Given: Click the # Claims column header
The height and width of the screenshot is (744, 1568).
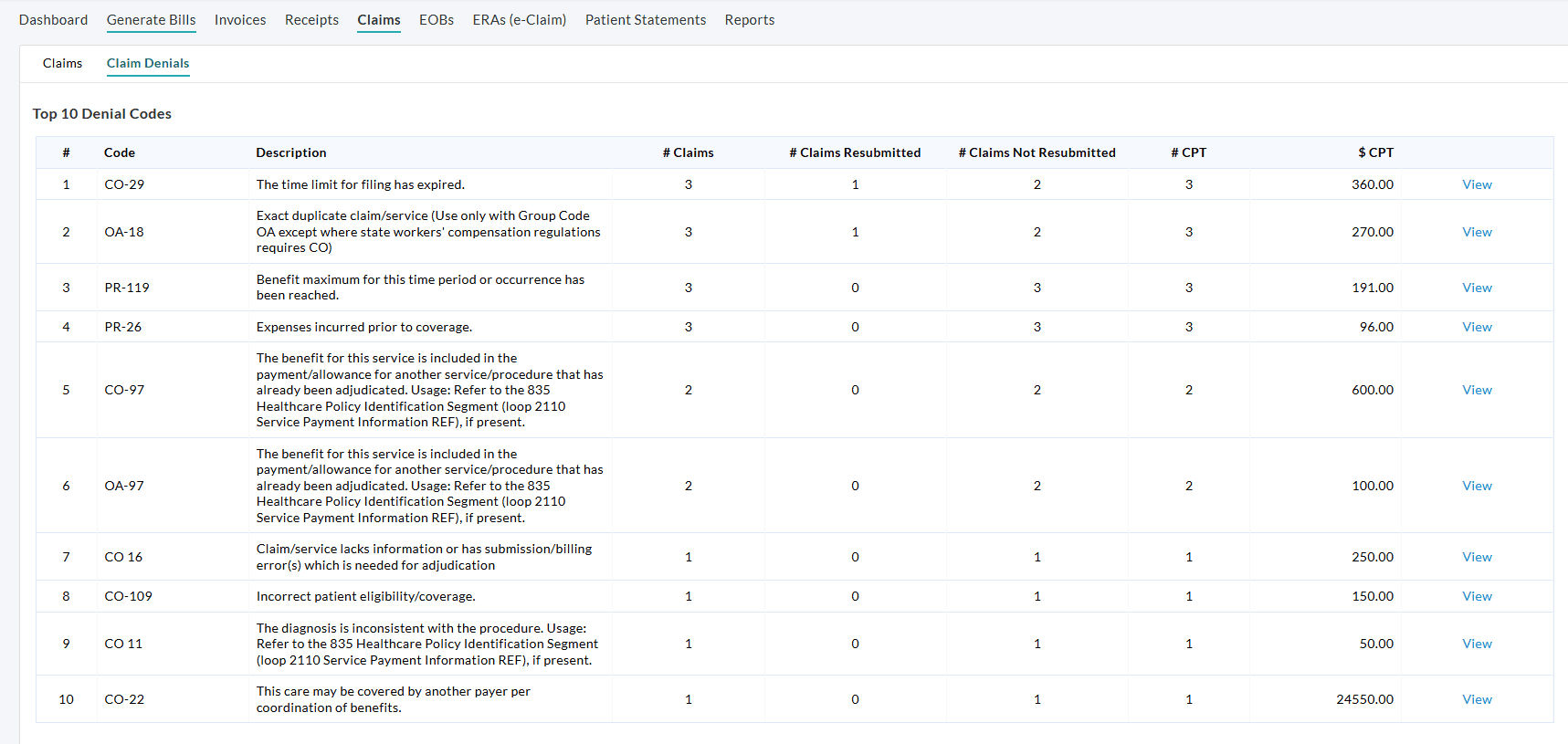Looking at the screenshot, I should click(x=688, y=152).
